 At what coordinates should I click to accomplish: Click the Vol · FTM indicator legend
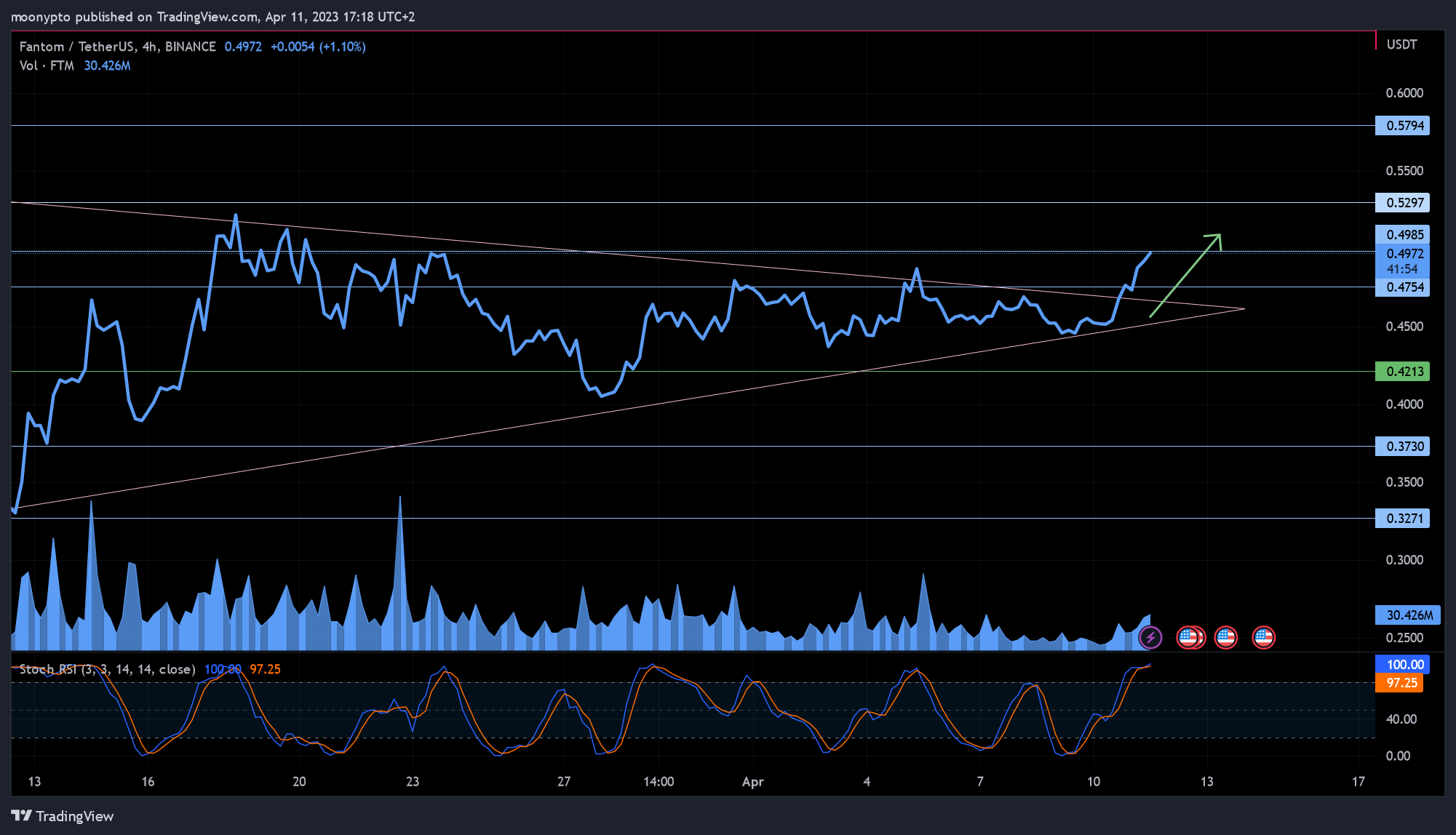click(47, 65)
